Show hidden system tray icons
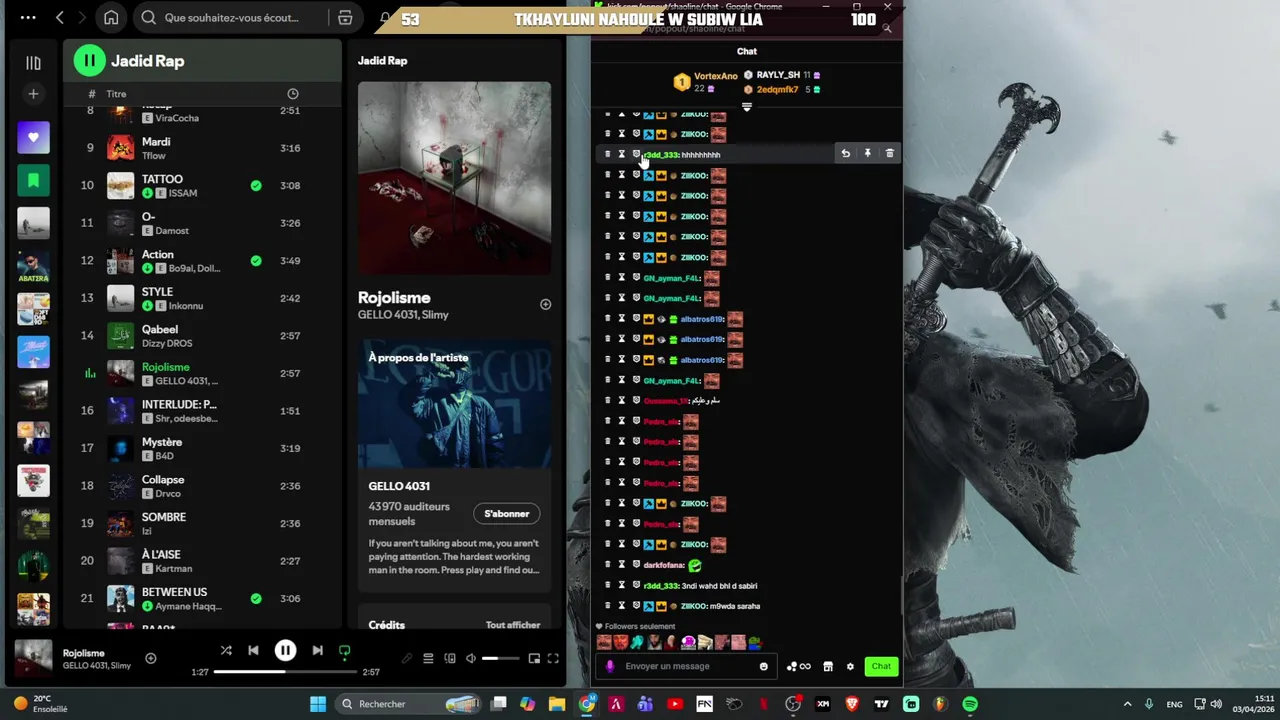 click(x=1127, y=704)
